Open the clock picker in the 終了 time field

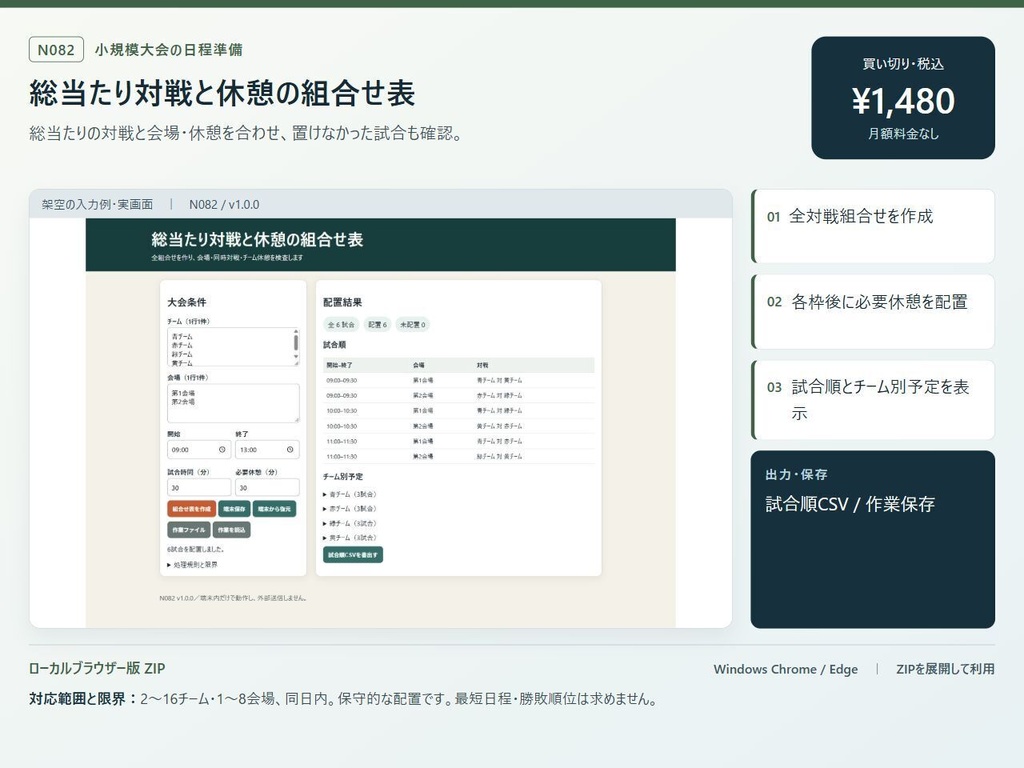[290, 450]
